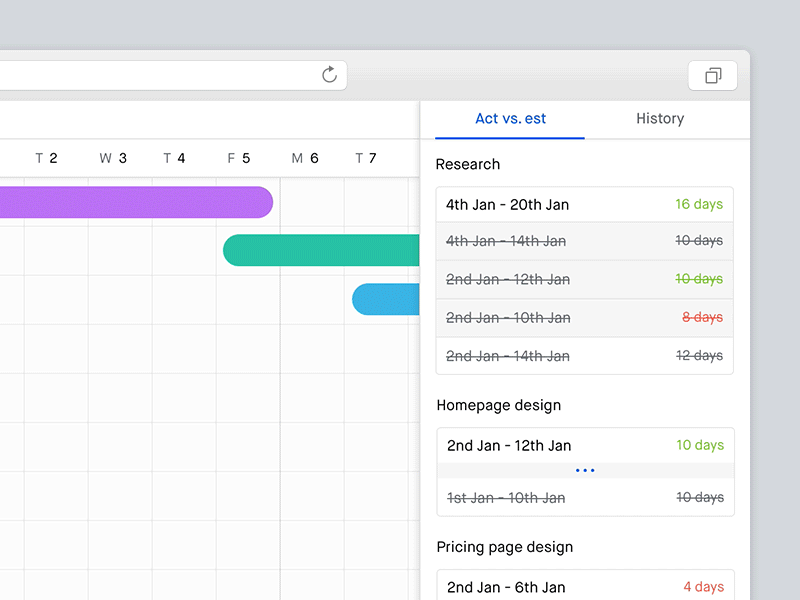Click the 4th Jan - 20th Jan estimate row

coord(585,203)
